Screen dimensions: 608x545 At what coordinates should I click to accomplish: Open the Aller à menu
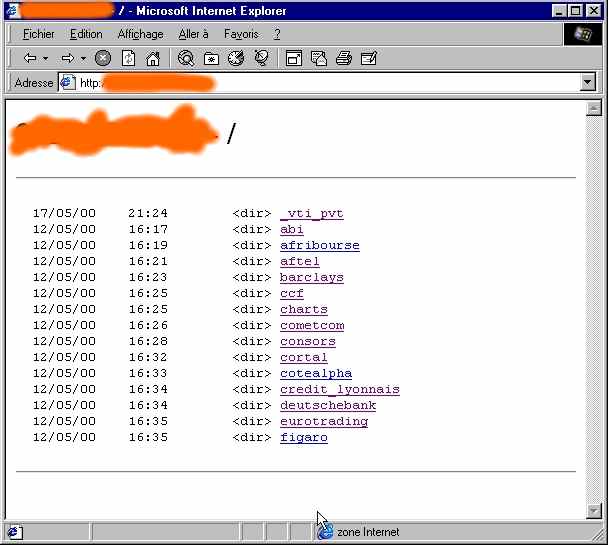click(193, 34)
